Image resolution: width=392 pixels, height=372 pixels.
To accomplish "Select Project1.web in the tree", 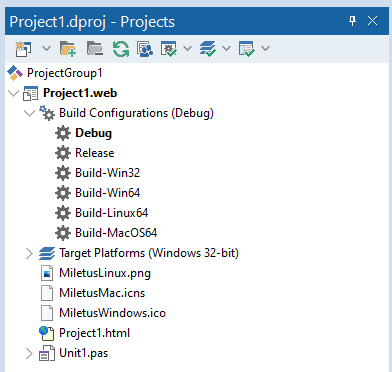I will (80, 93).
